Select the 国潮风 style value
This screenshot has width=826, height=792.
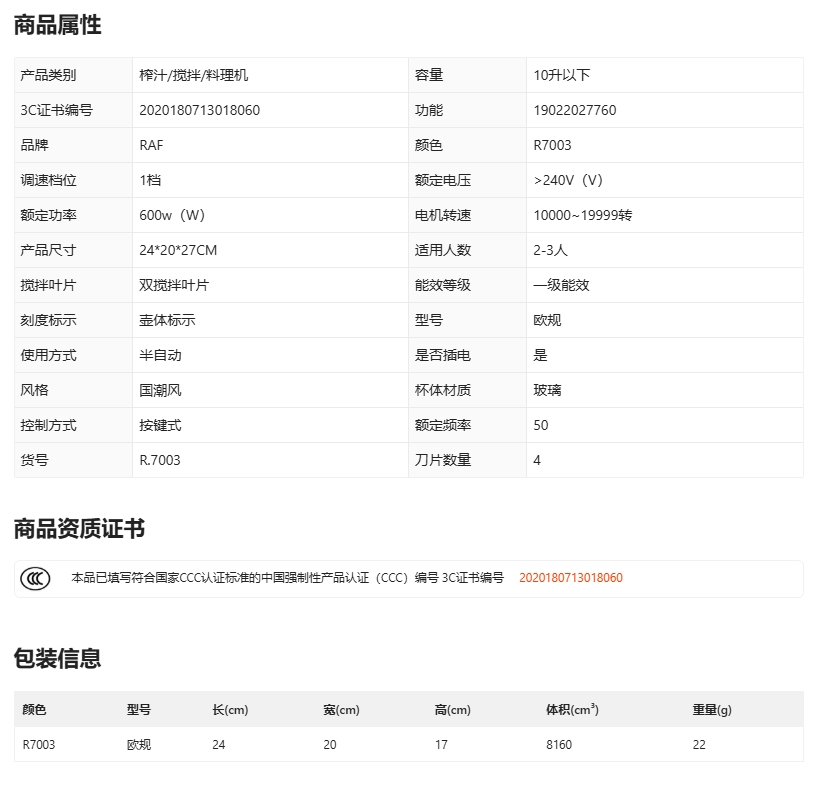(x=160, y=390)
